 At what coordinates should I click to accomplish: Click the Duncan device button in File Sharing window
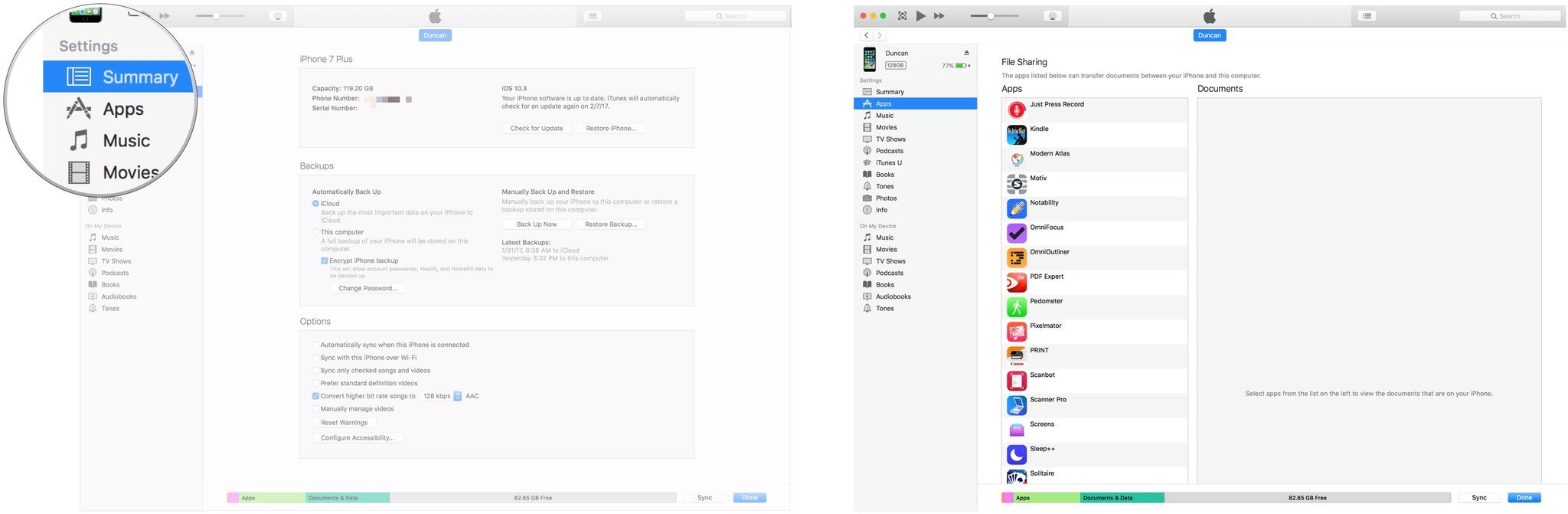pyautogui.click(x=1209, y=35)
